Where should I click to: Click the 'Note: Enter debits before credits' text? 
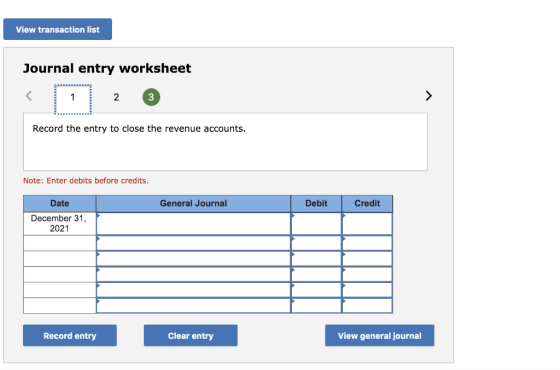point(86,181)
